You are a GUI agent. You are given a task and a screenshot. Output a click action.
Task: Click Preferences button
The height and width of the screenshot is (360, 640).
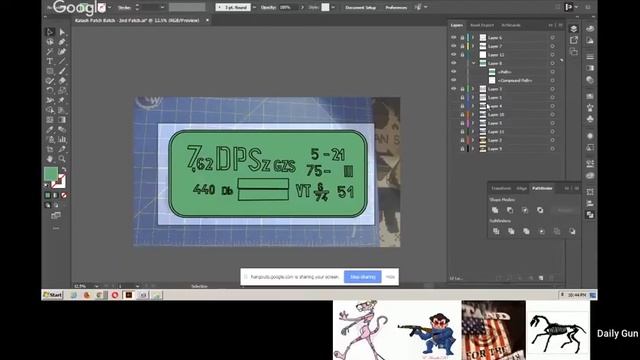(x=396, y=7)
